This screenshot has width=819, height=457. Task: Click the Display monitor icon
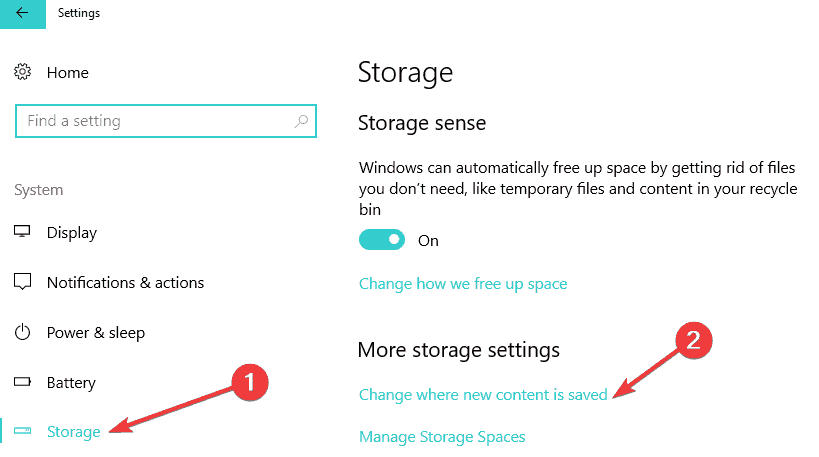pos(23,233)
